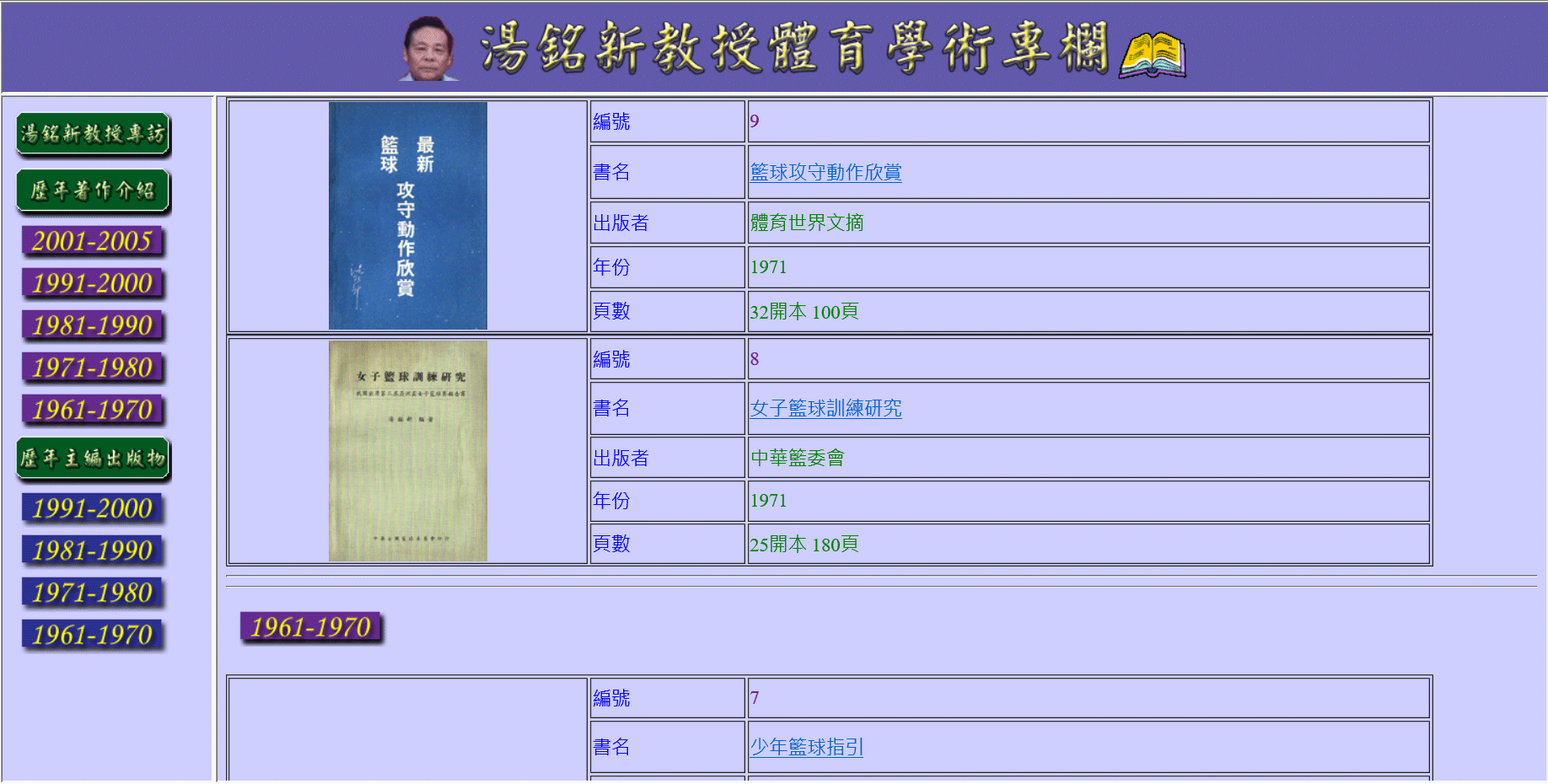
Task: Select the blue 1991-2000 sidebar button
Action: pos(93,509)
